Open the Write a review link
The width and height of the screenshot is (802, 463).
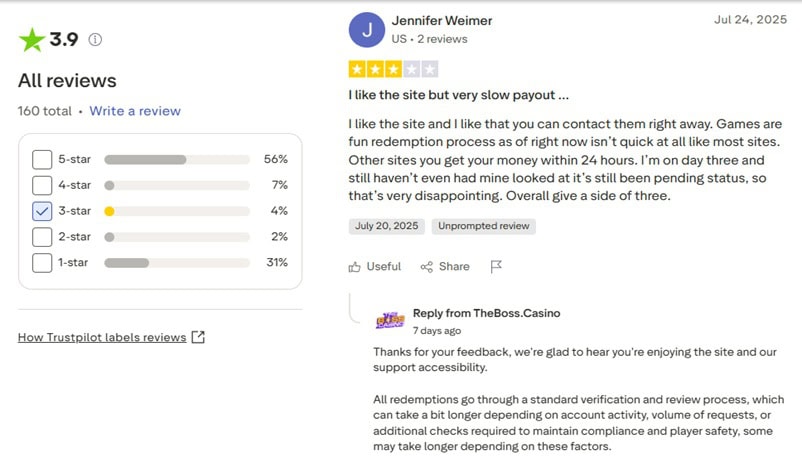[x=135, y=111]
